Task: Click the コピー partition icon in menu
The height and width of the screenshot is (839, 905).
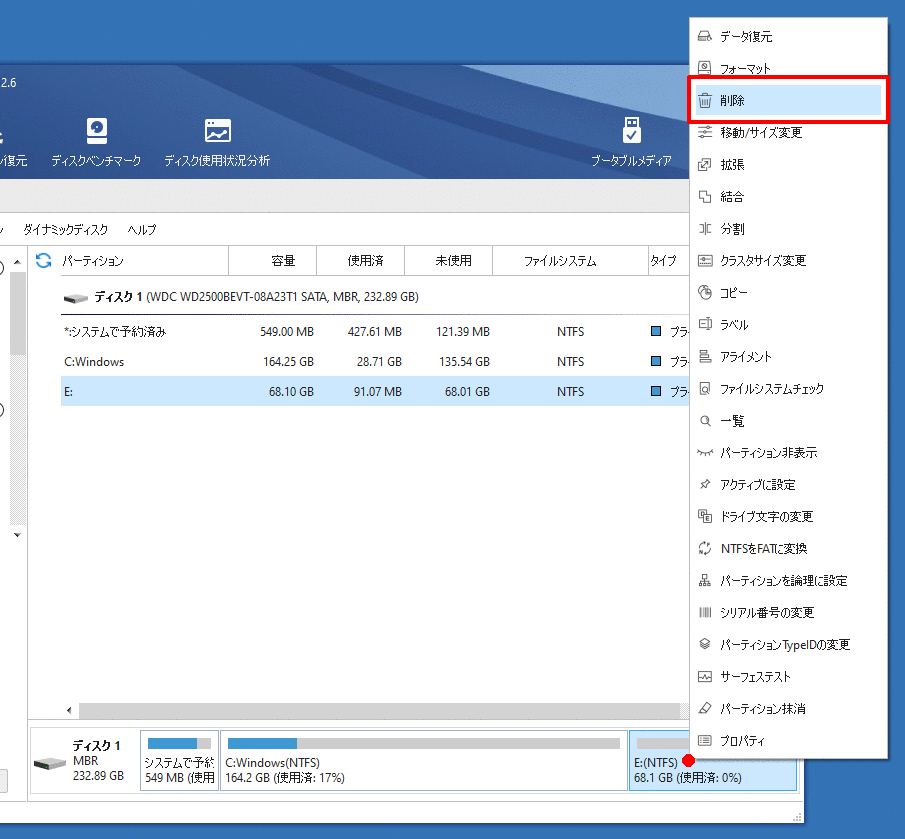Action: point(705,293)
